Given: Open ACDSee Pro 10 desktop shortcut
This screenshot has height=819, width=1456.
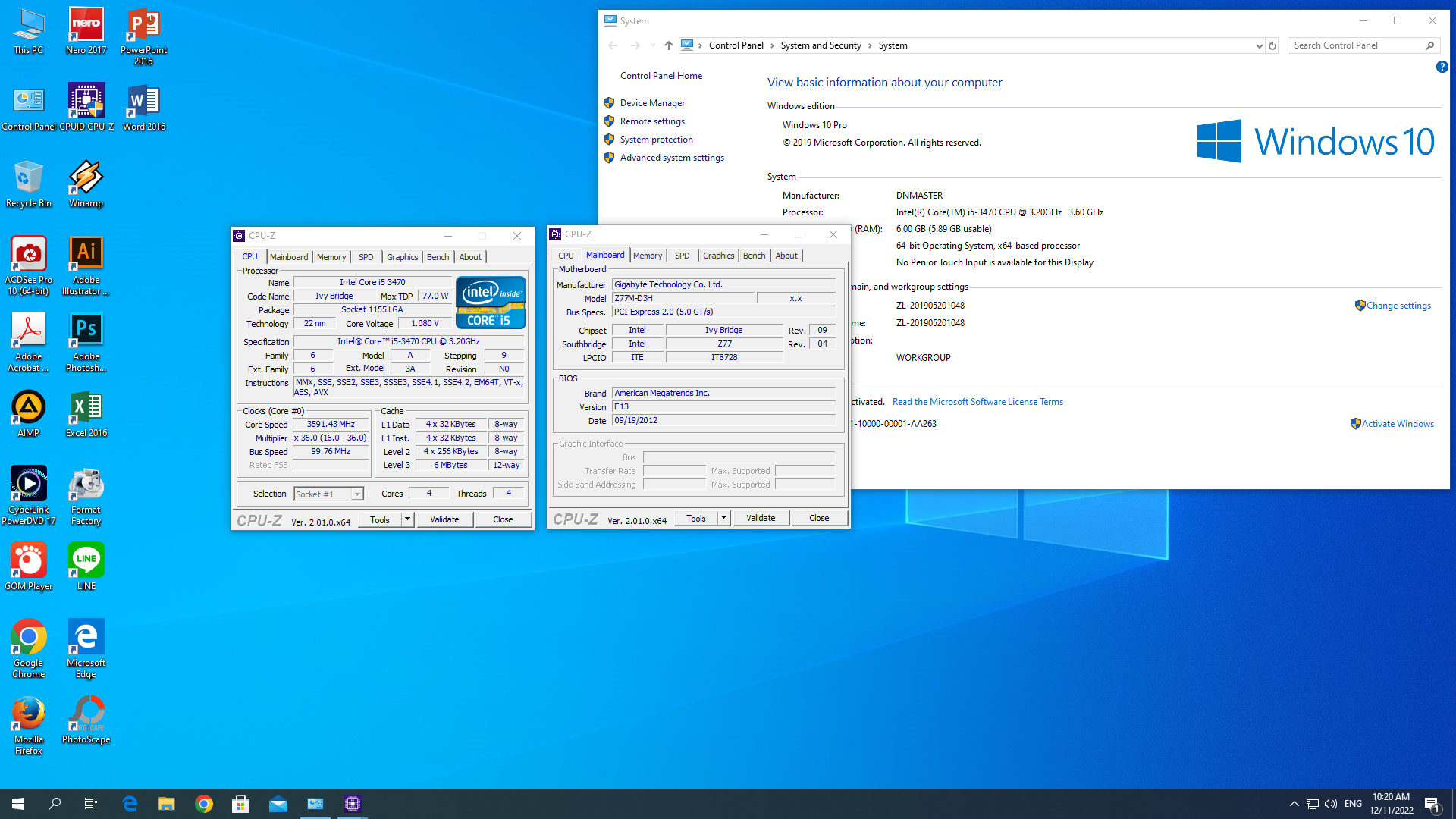Looking at the screenshot, I should pos(29,266).
